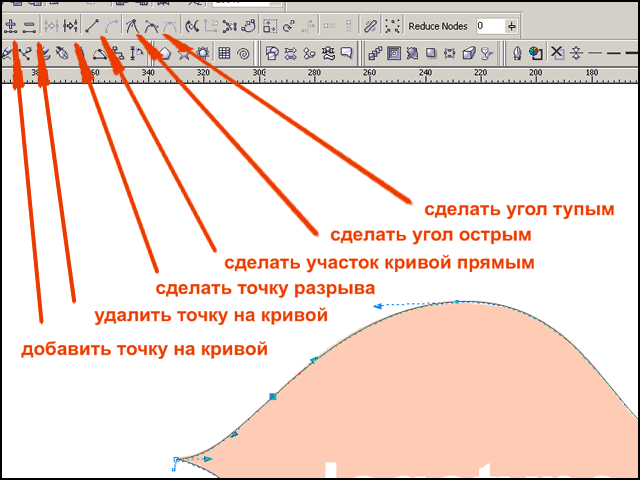Select the Pen tool icon

62,53
